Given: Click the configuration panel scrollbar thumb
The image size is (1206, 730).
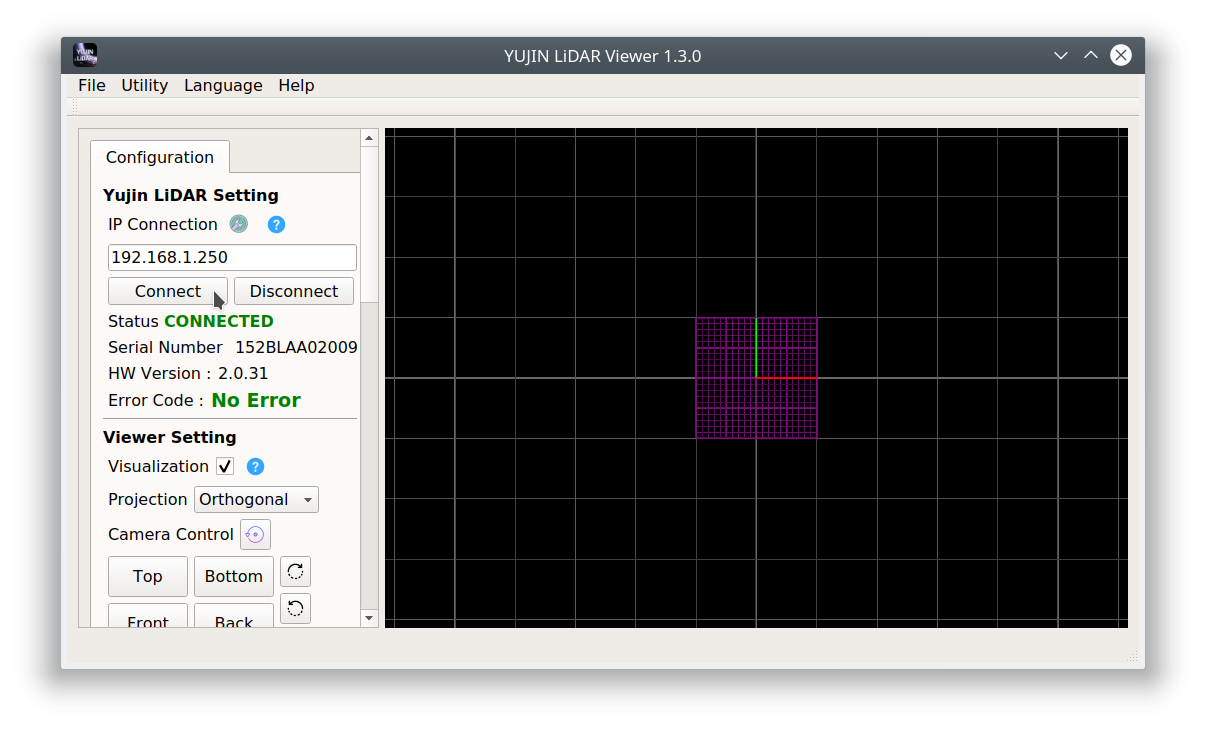Looking at the screenshot, I should [x=370, y=224].
